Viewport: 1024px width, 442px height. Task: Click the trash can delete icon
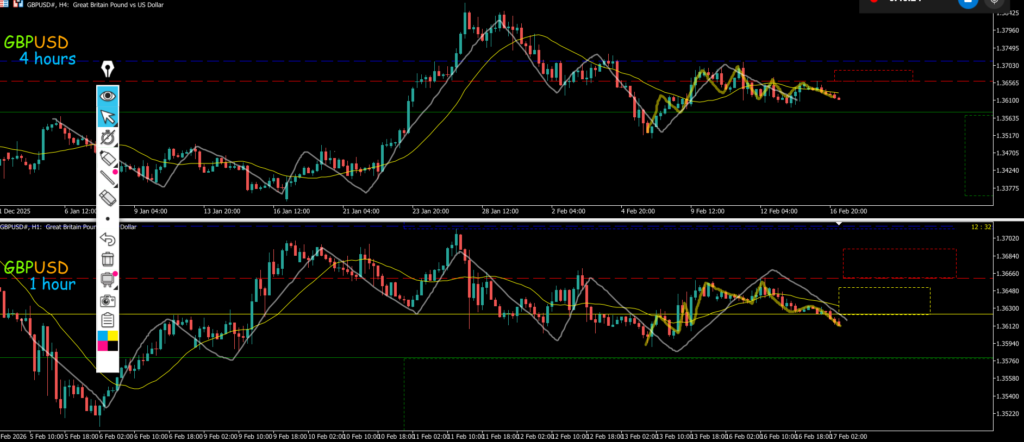tap(108, 259)
